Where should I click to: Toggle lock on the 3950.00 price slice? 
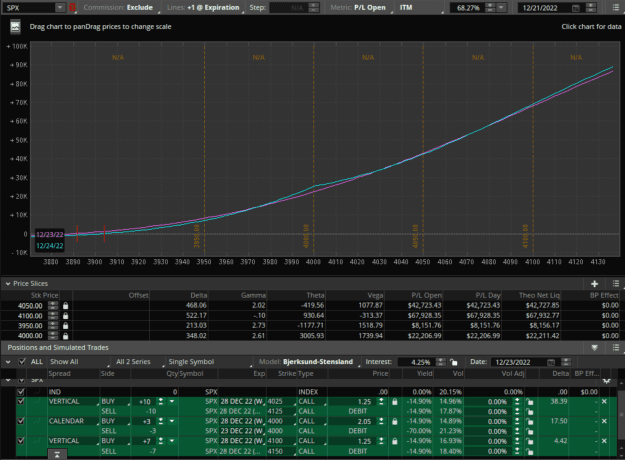(65, 326)
